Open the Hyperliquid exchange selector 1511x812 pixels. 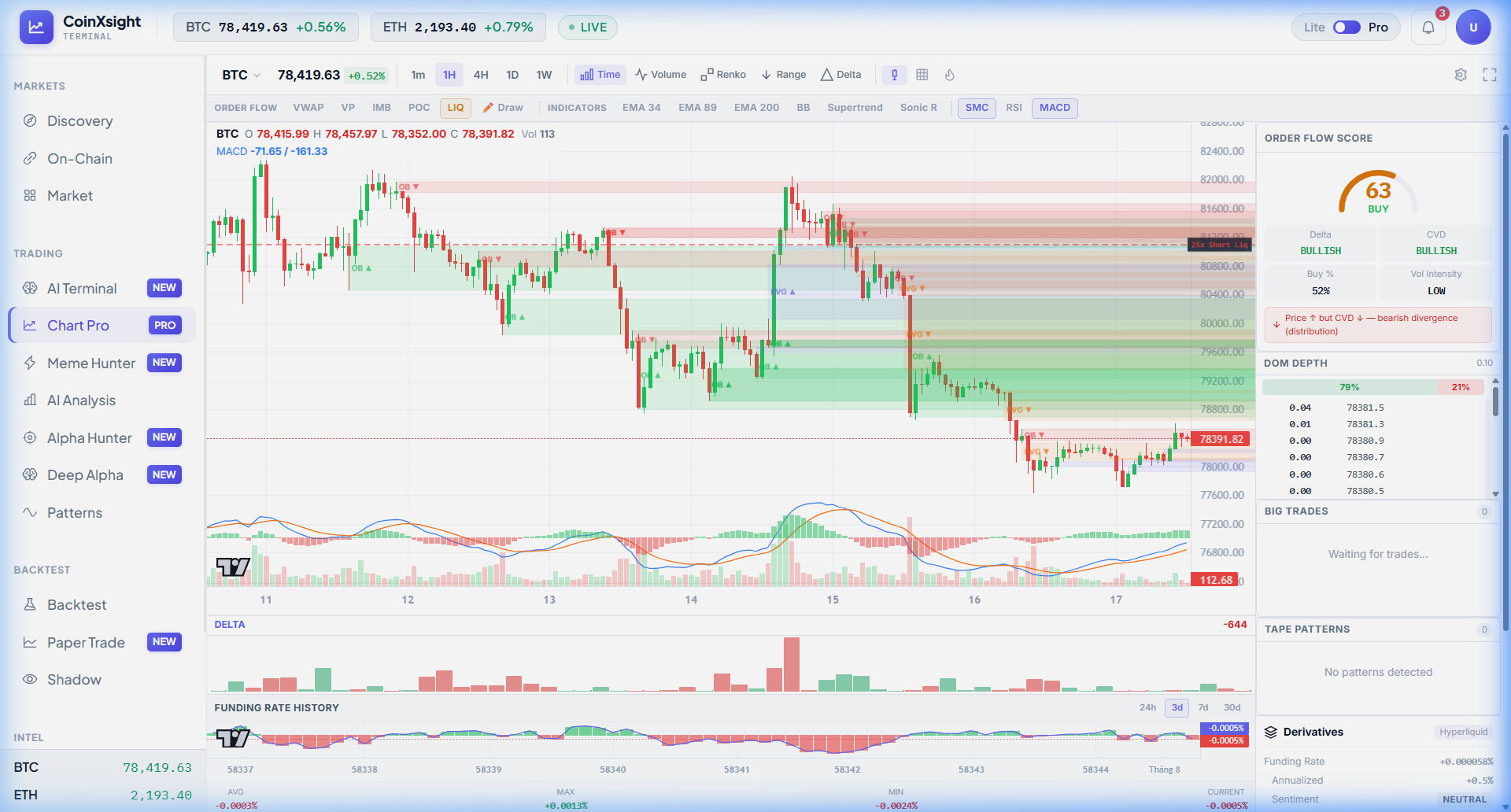coord(1463,732)
